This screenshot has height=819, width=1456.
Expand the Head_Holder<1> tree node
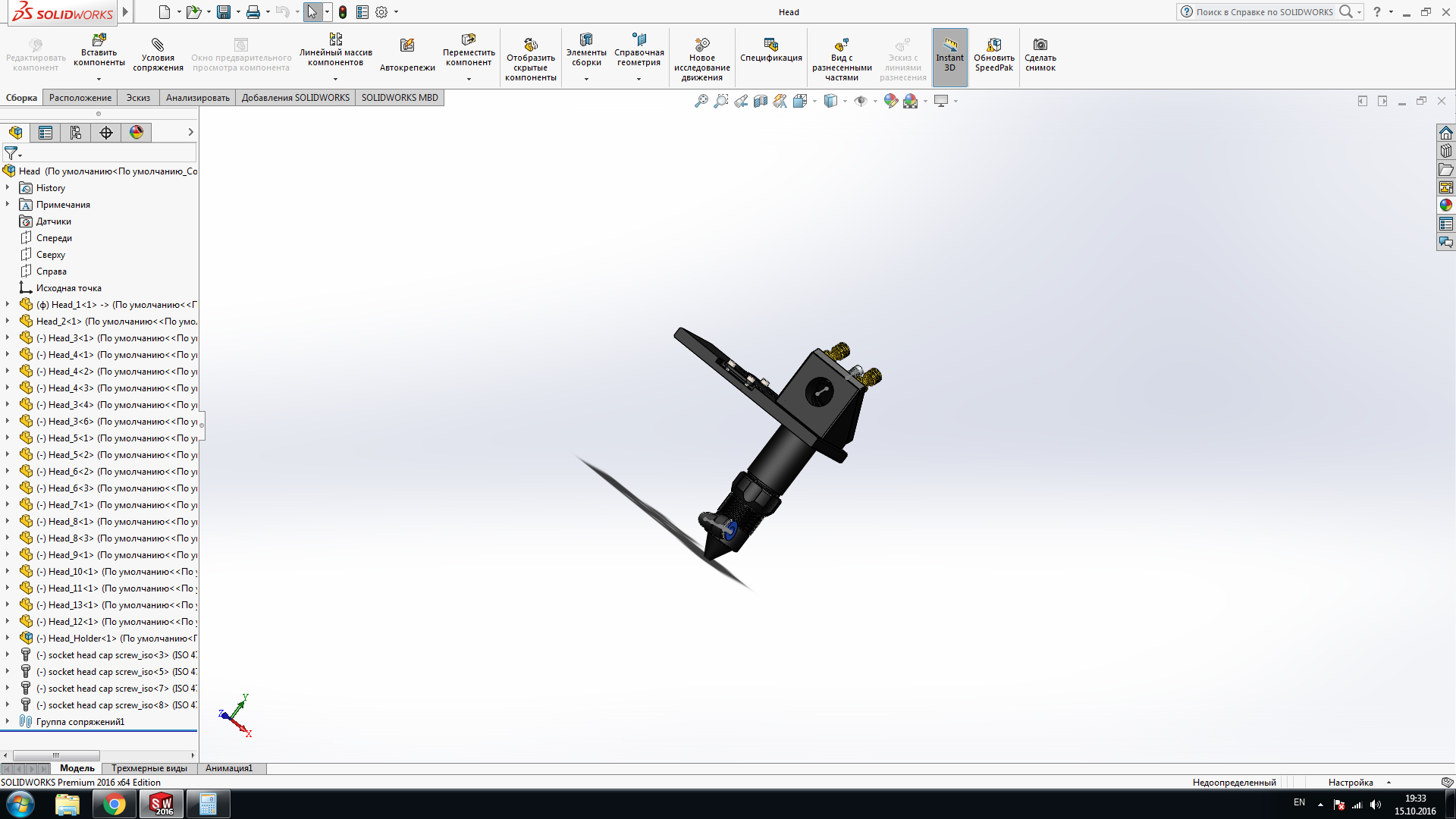point(8,638)
